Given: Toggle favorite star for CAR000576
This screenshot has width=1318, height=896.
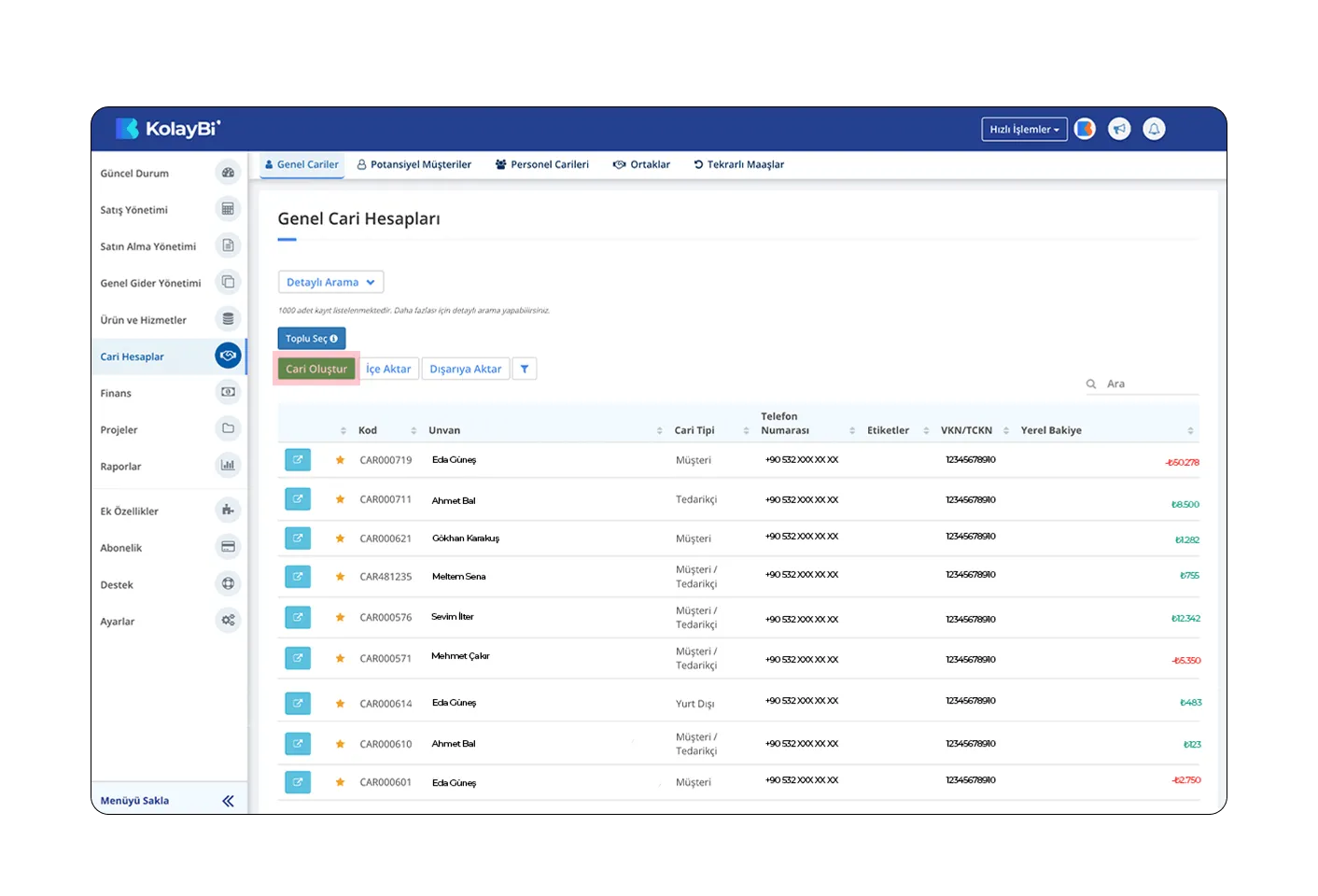Looking at the screenshot, I should [x=341, y=617].
